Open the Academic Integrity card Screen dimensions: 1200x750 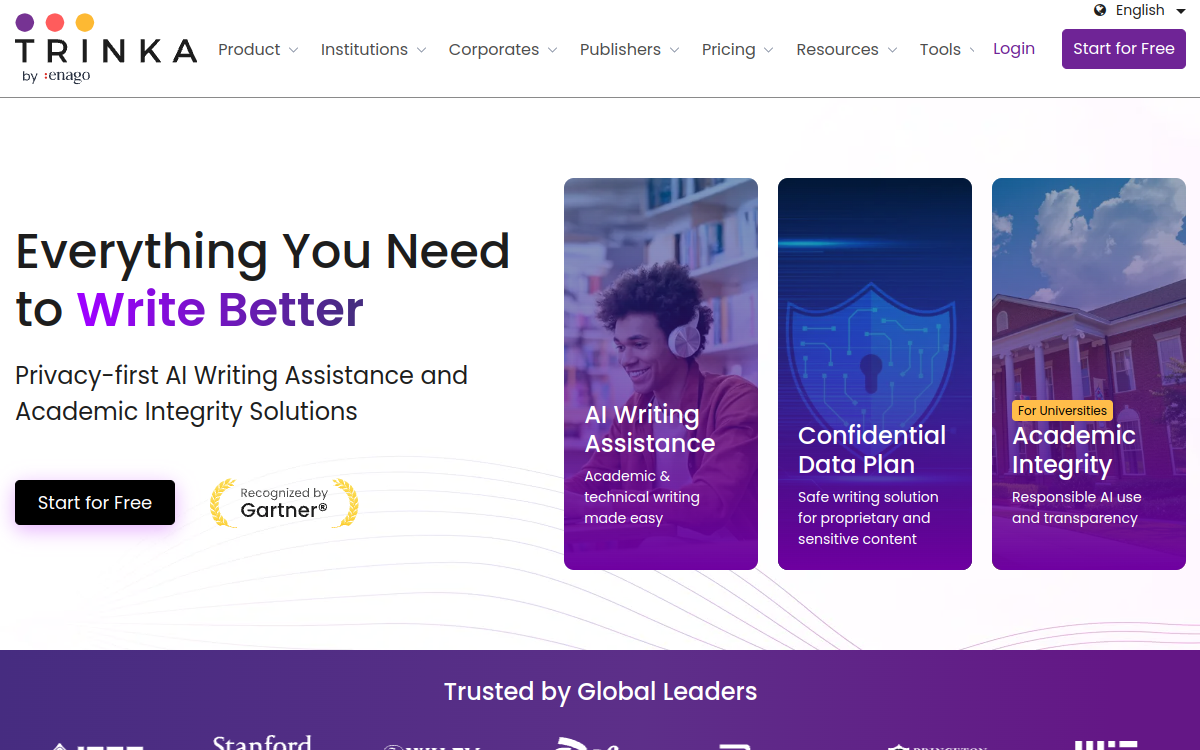tap(1089, 374)
